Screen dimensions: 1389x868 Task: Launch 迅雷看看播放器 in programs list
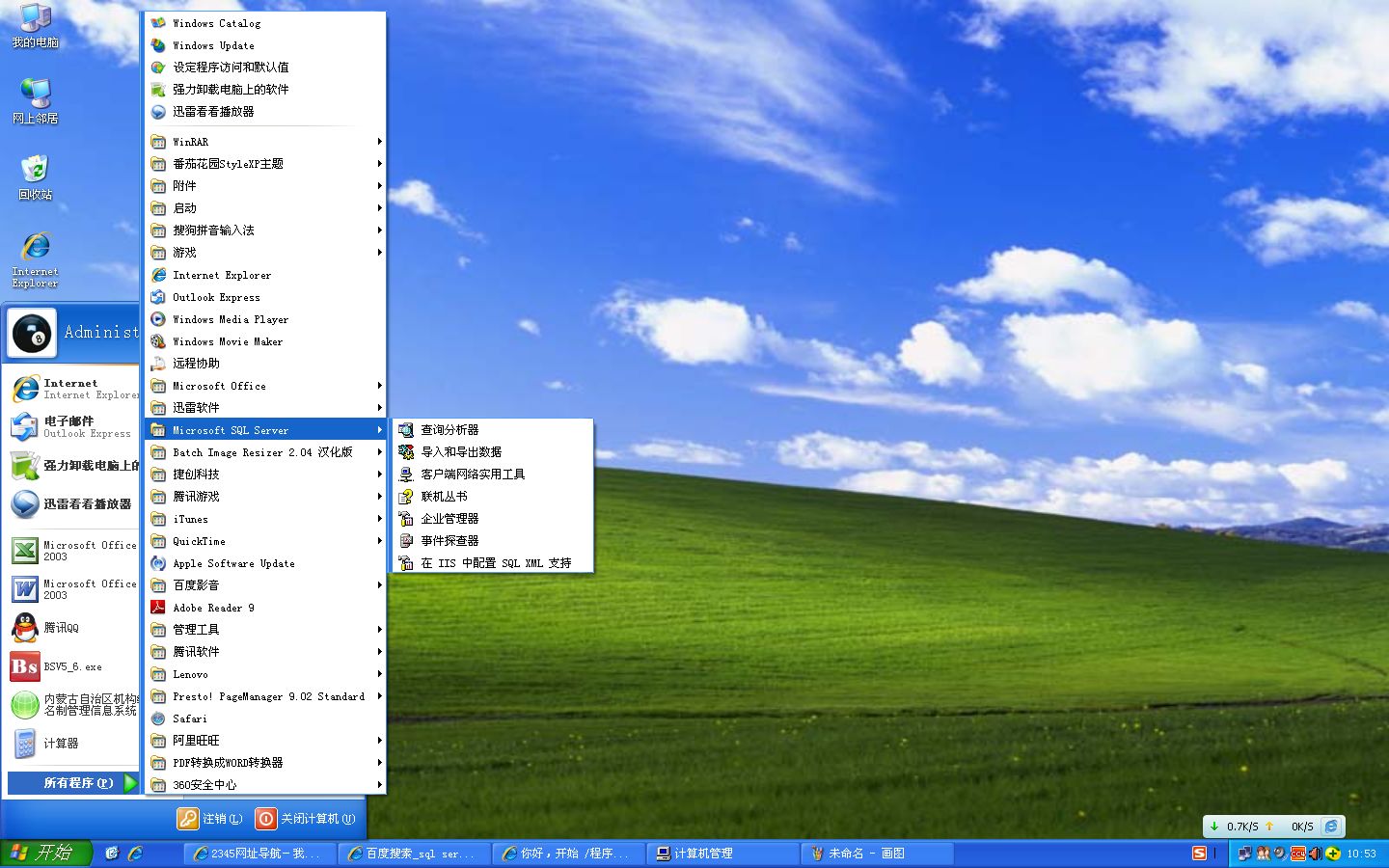click(265, 112)
